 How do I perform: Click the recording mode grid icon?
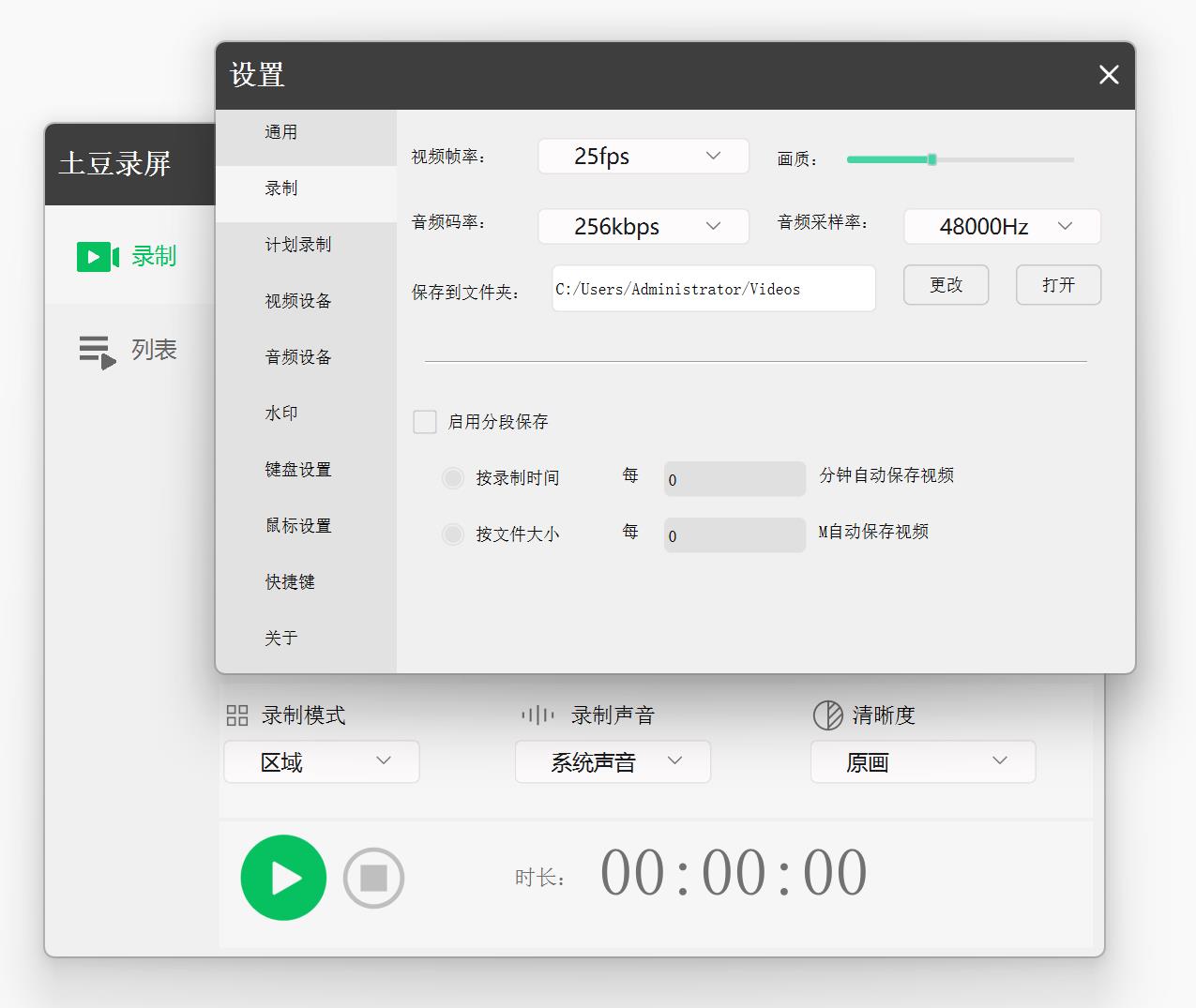pos(237,716)
